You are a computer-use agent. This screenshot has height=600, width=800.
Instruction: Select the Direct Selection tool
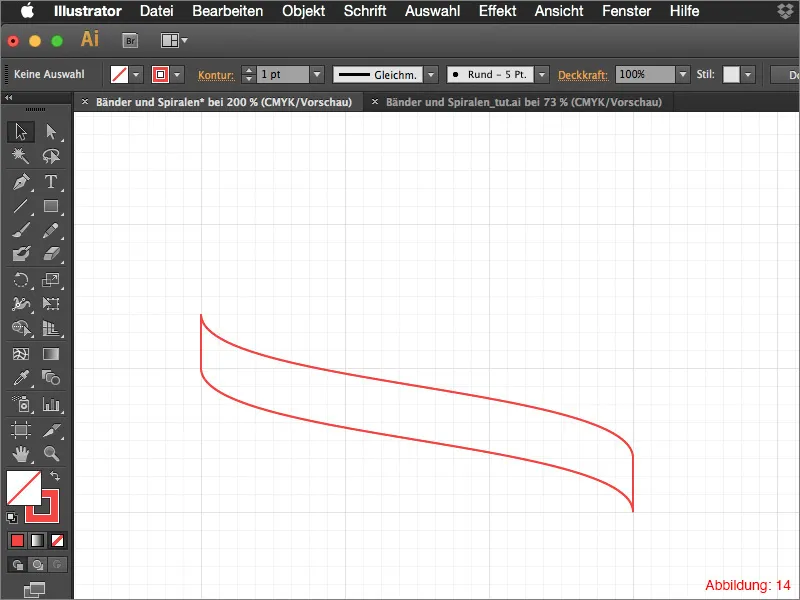coord(51,132)
